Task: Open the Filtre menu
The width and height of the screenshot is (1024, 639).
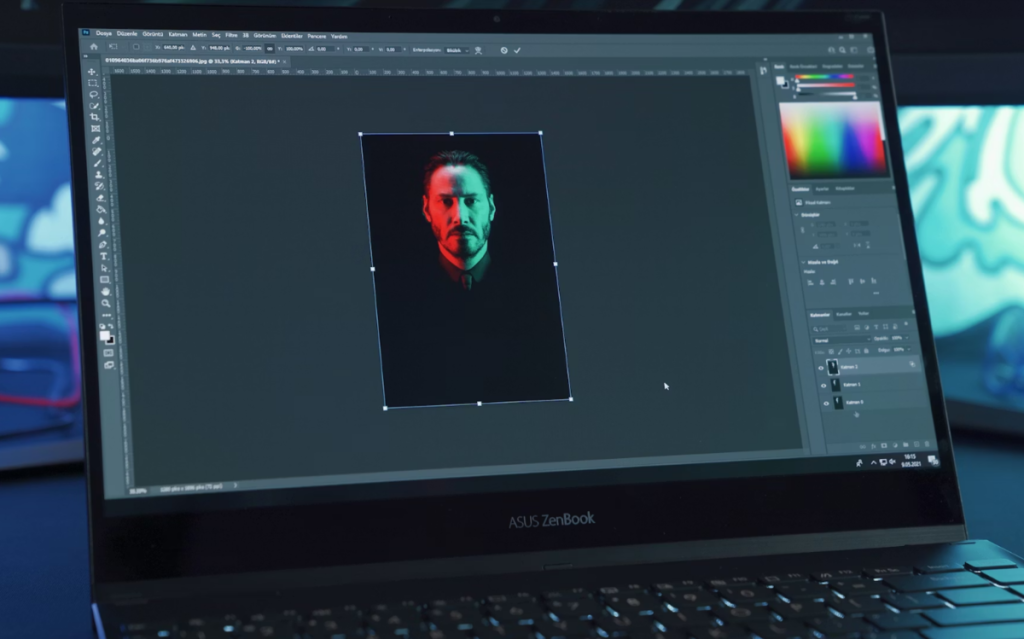Action: (x=233, y=33)
